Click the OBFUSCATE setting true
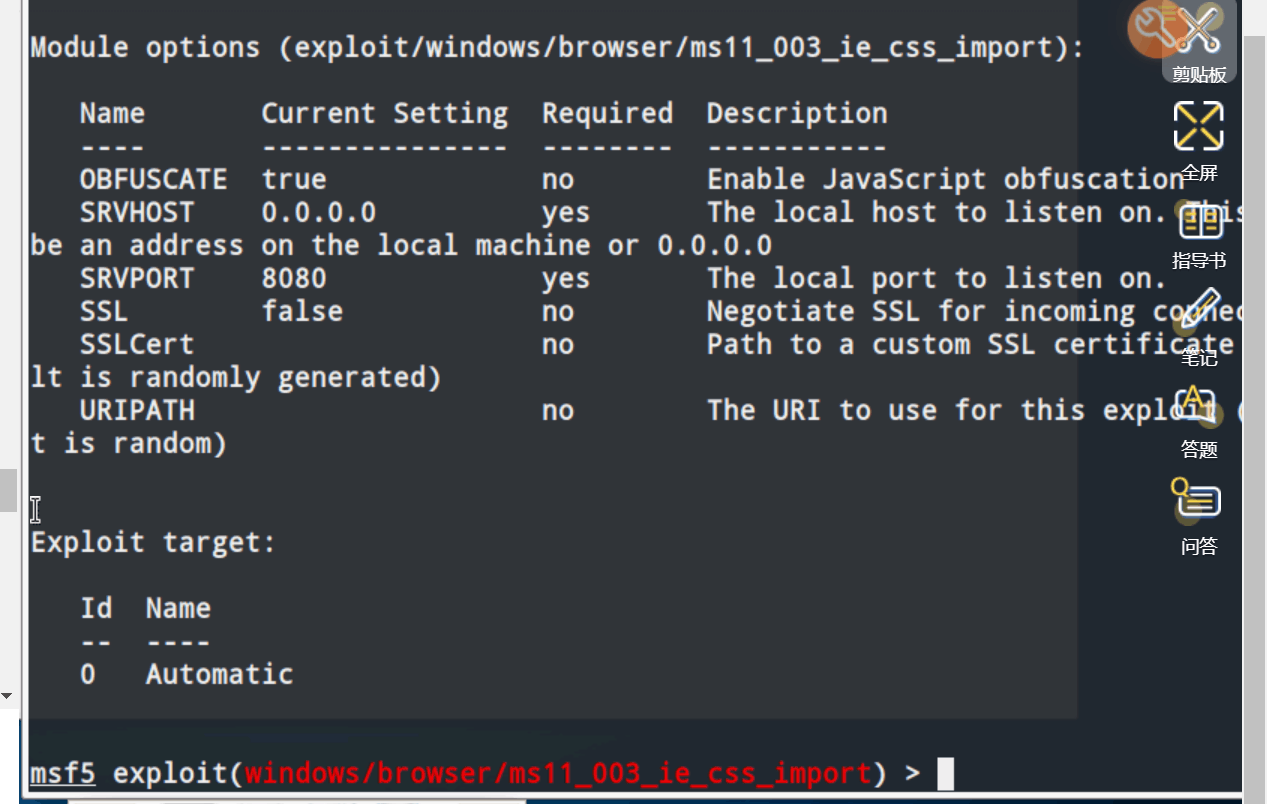The image size is (1267, 804). coord(294,179)
